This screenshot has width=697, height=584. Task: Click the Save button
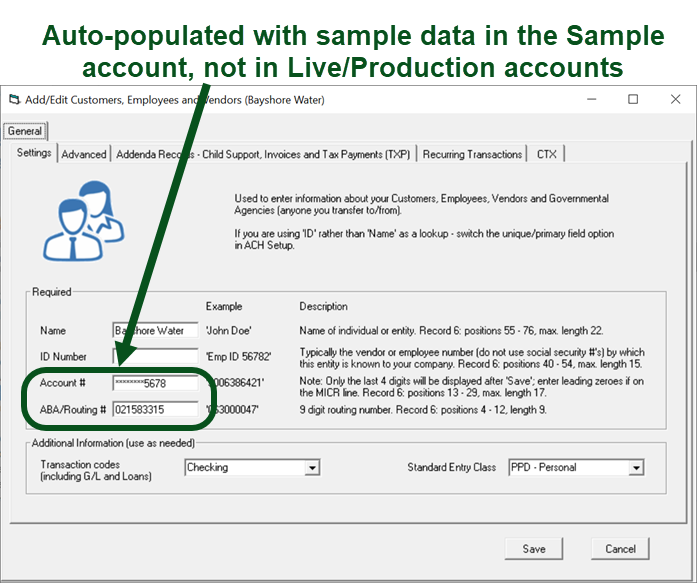(x=534, y=549)
